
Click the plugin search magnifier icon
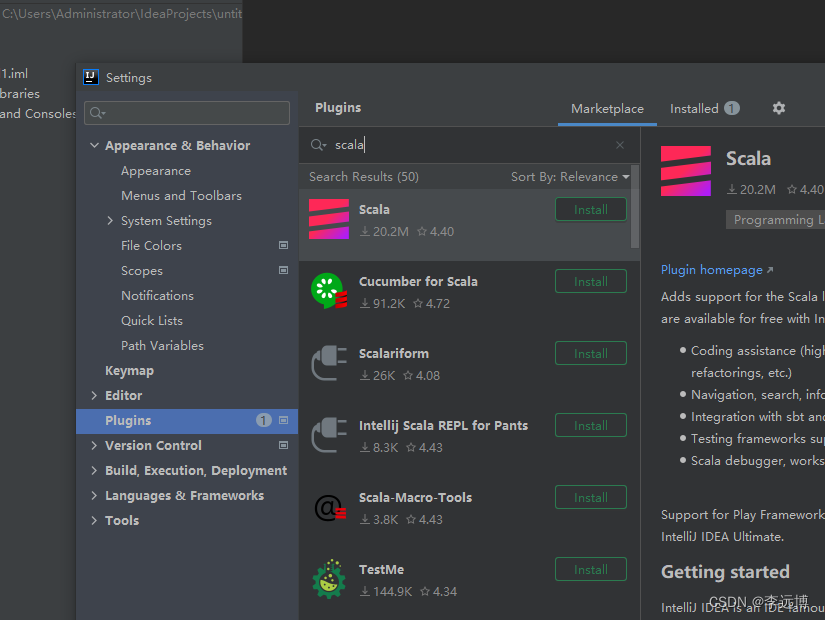click(x=318, y=145)
